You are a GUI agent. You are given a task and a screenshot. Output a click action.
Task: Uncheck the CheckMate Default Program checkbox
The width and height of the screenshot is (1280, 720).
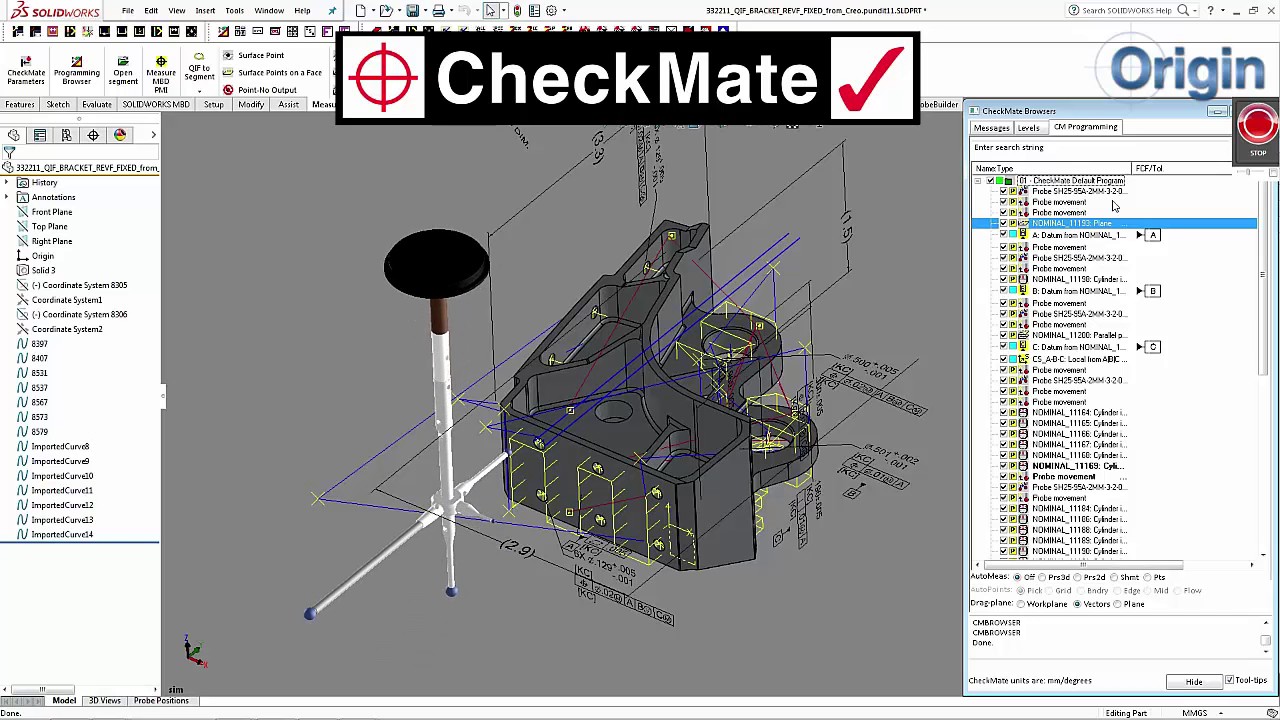pyautogui.click(x=990, y=181)
